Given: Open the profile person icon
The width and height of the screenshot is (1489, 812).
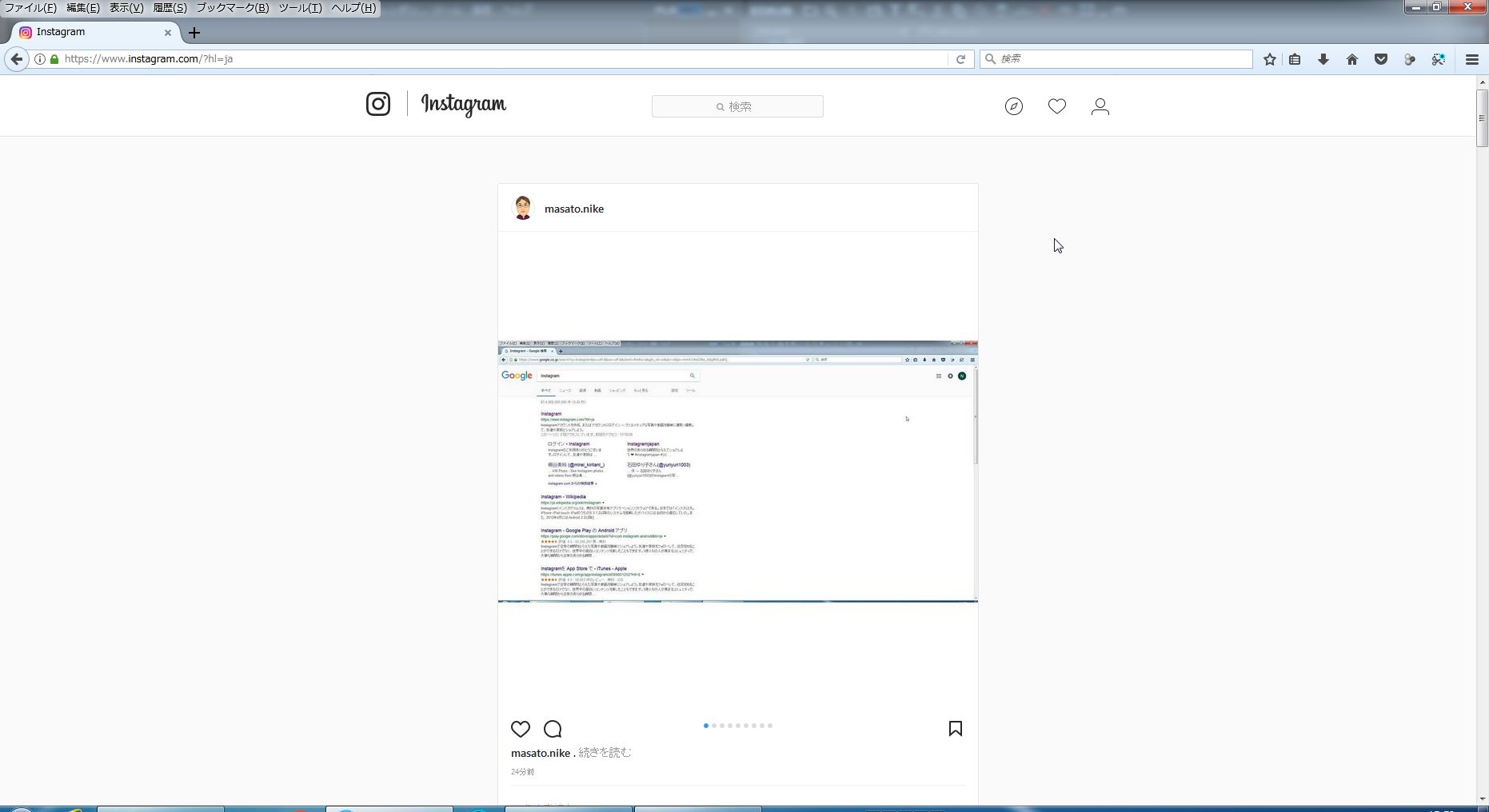Looking at the screenshot, I should coord(1100,106).
